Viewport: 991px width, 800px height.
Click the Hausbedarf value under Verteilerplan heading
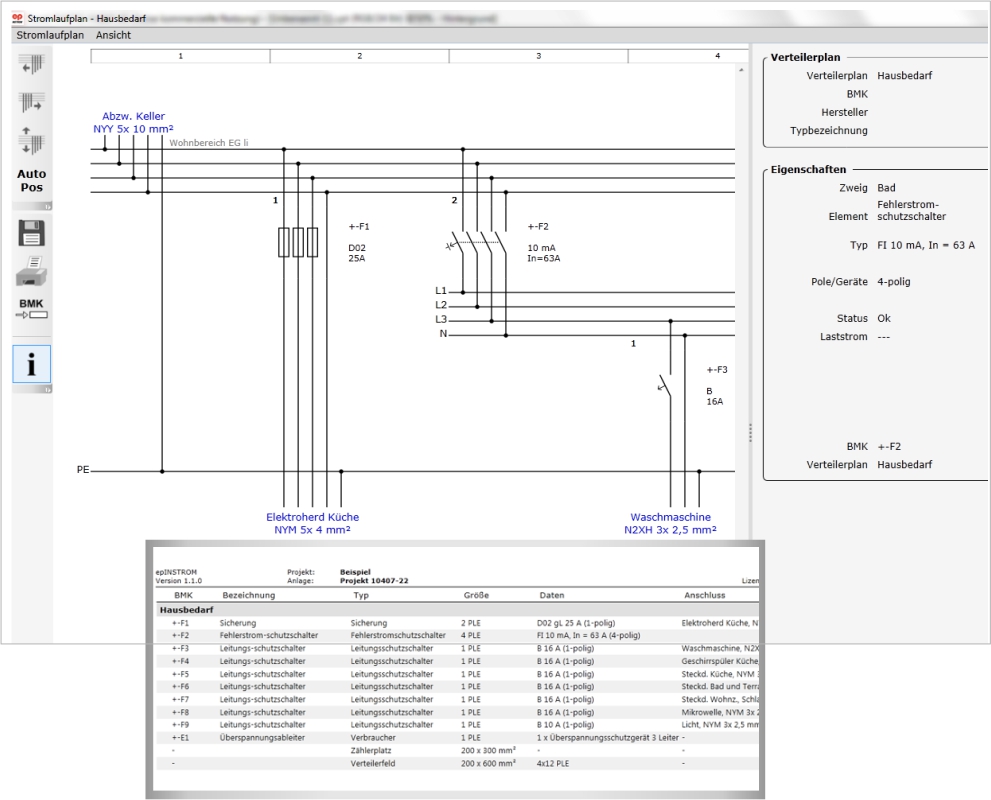coord(904,76)
